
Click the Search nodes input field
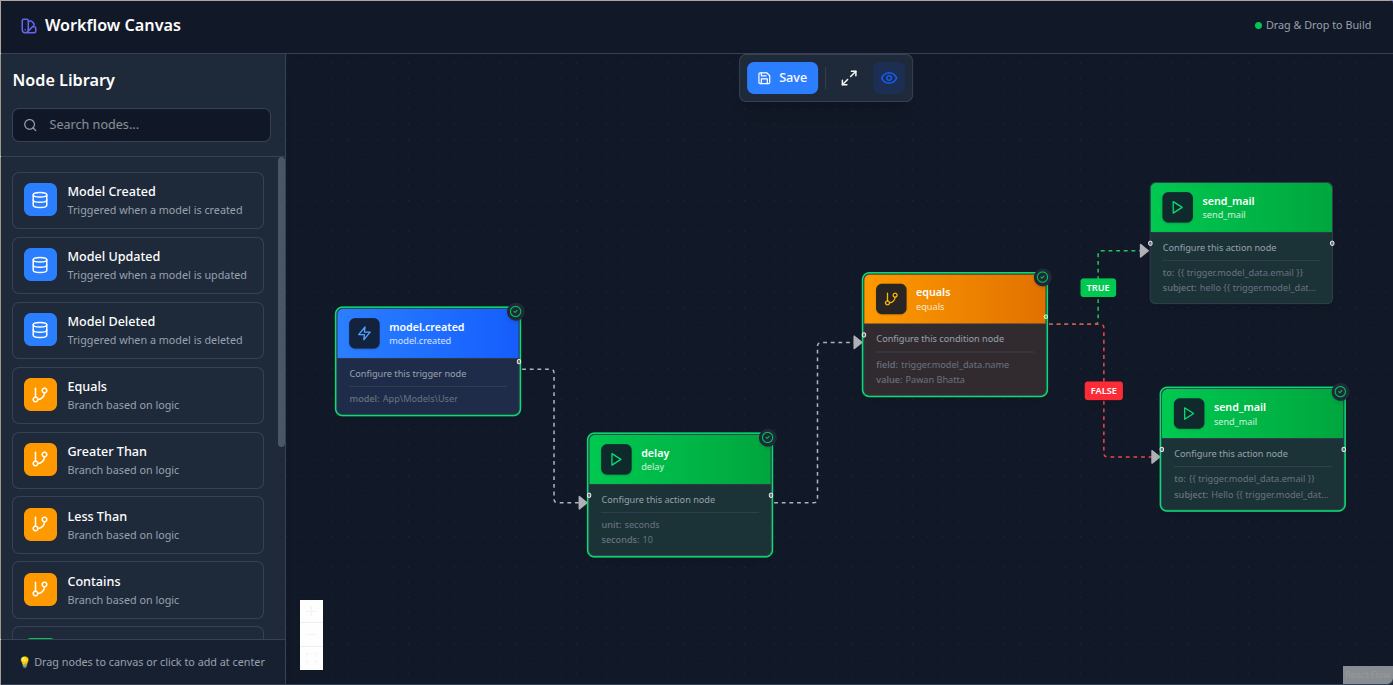(x=140, y=124)
